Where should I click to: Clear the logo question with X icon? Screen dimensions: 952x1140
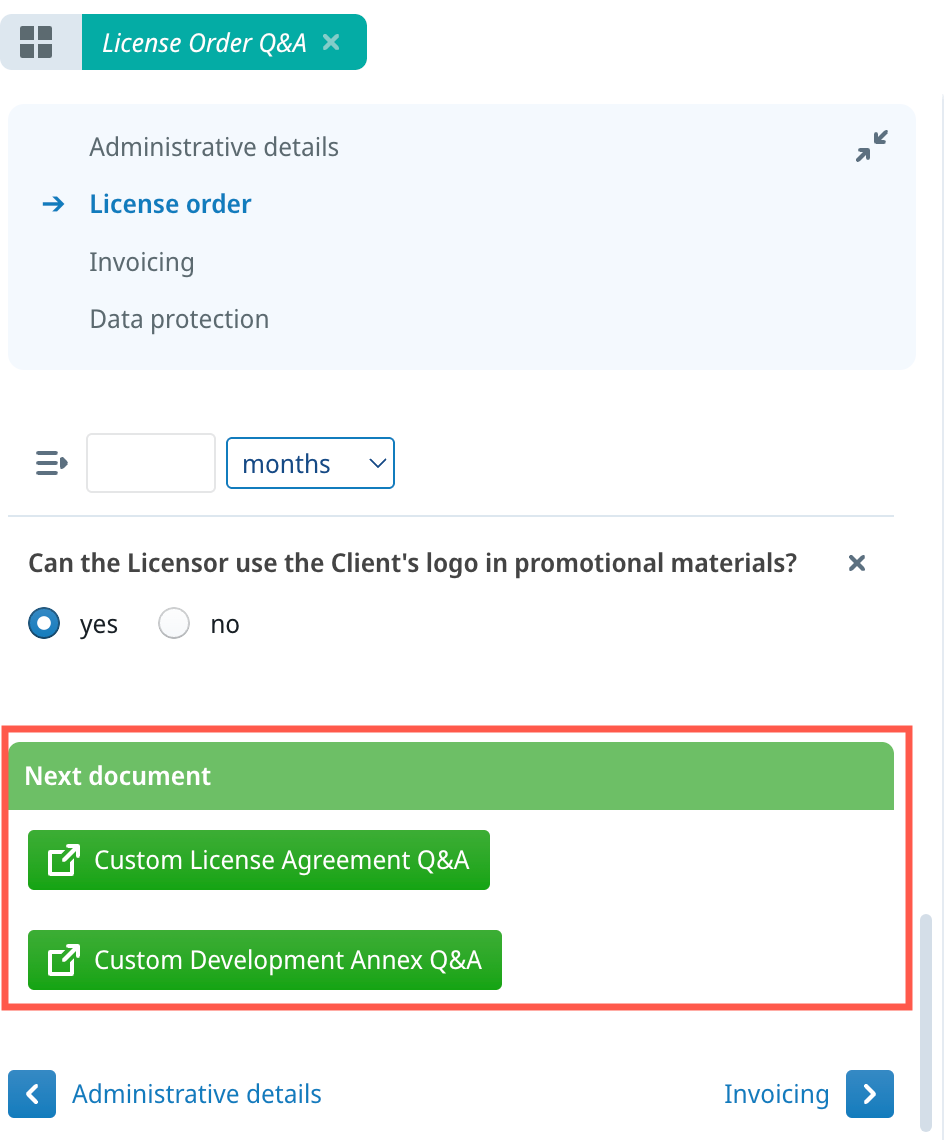(856, 563)
